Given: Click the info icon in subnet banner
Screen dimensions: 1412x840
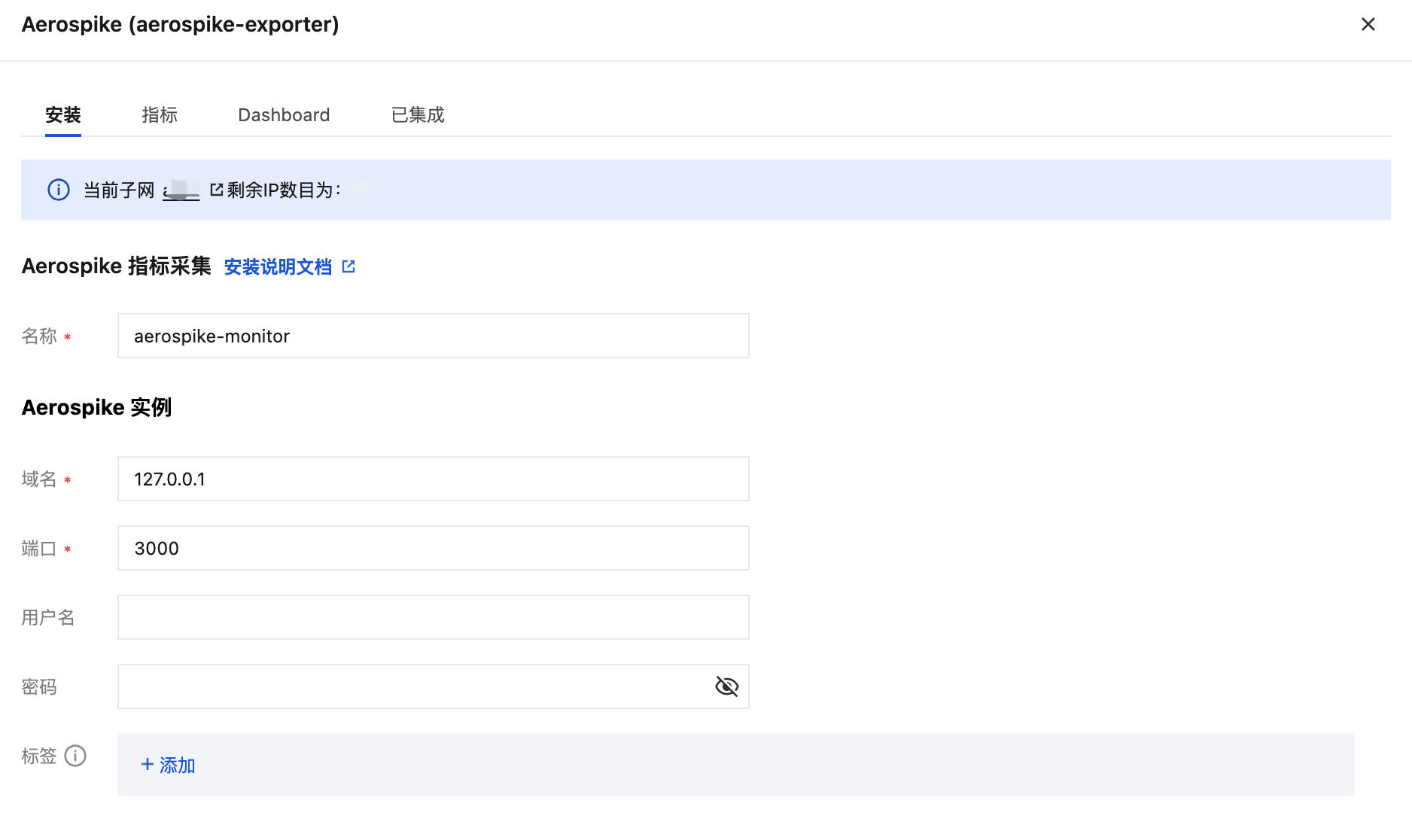Looking at the screenshot, I should (x=59, y=190).
